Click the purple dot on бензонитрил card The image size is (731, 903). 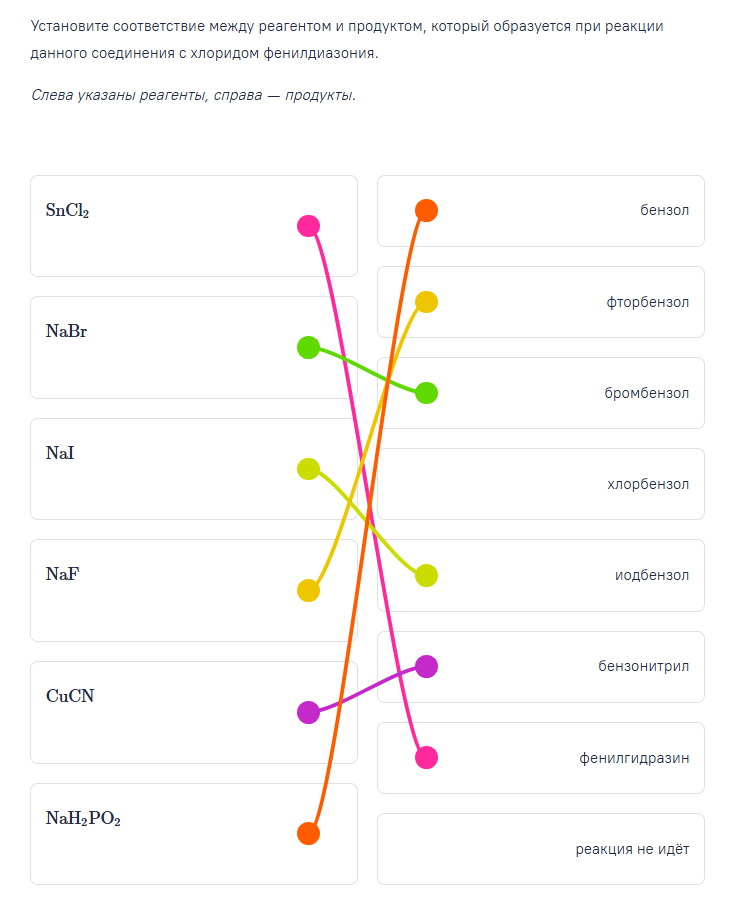(x=426, y=666)
